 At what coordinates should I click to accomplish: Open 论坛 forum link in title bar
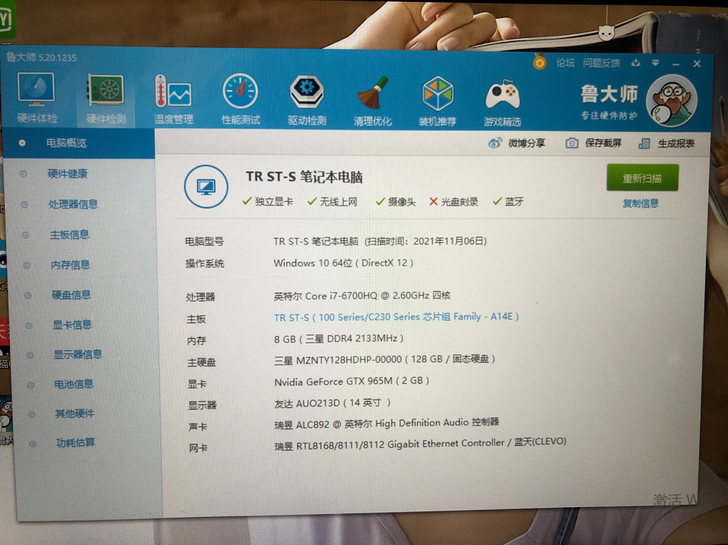[565, 63]
